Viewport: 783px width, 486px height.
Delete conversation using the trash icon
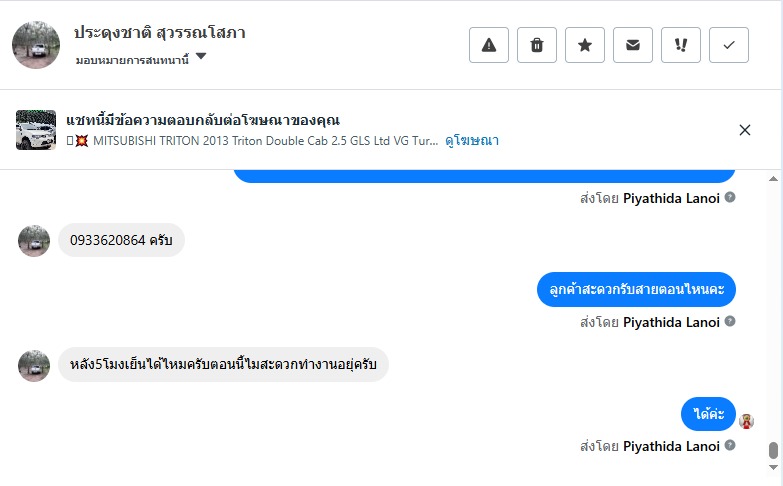click(x=537, y=45)
